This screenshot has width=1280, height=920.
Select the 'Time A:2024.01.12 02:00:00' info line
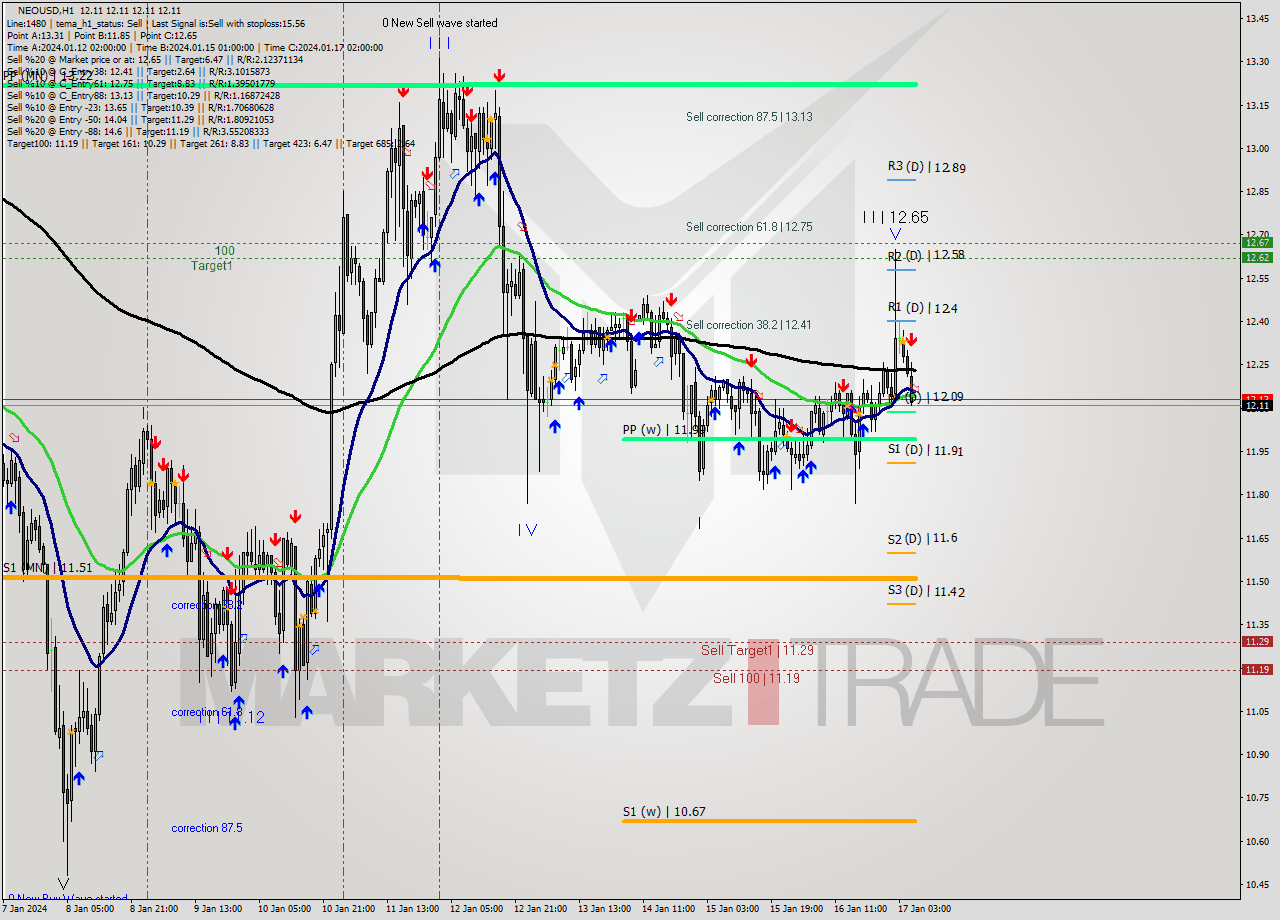click(x=195, y=48)
